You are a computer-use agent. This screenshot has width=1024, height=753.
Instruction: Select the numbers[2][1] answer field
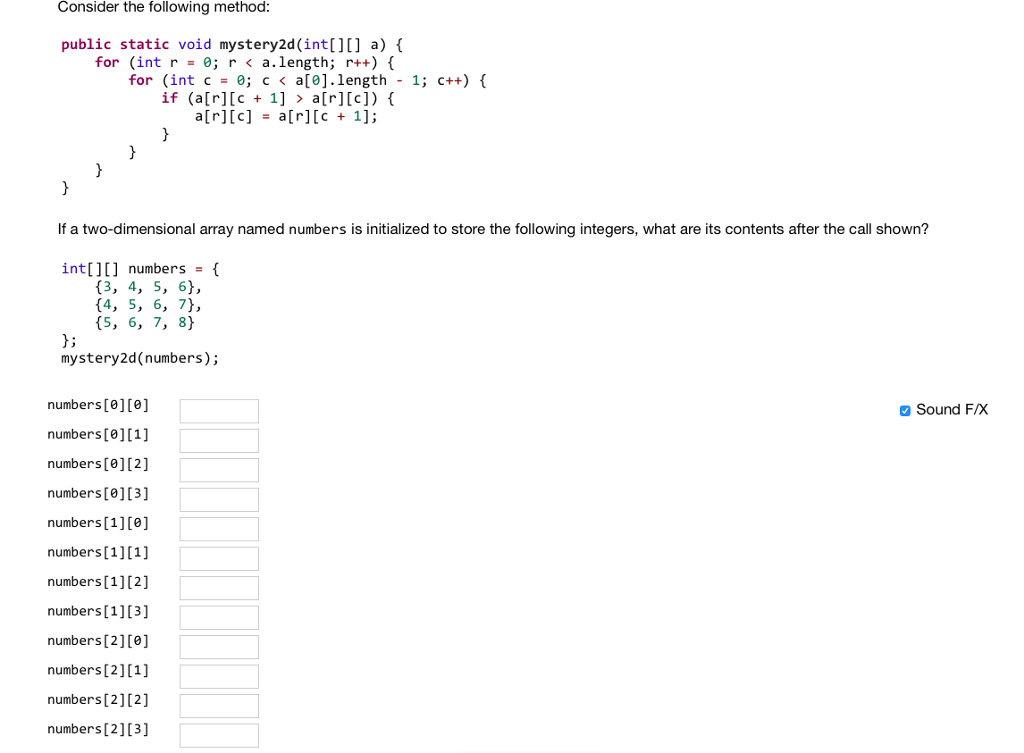pyautogui.click(x=218, y=676)
